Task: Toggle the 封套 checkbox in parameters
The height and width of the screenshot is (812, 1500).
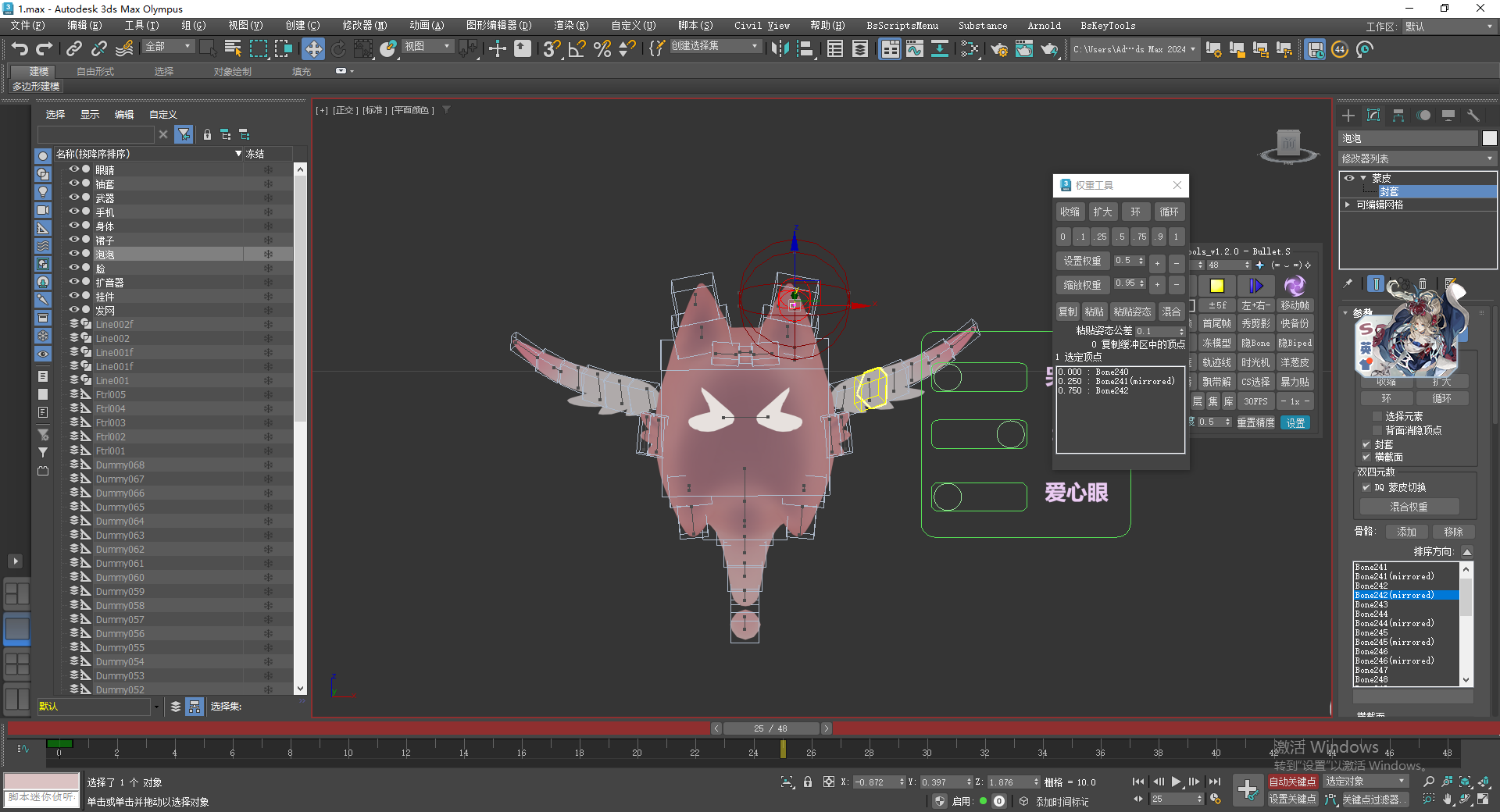Action: (x=1366, y=444)
